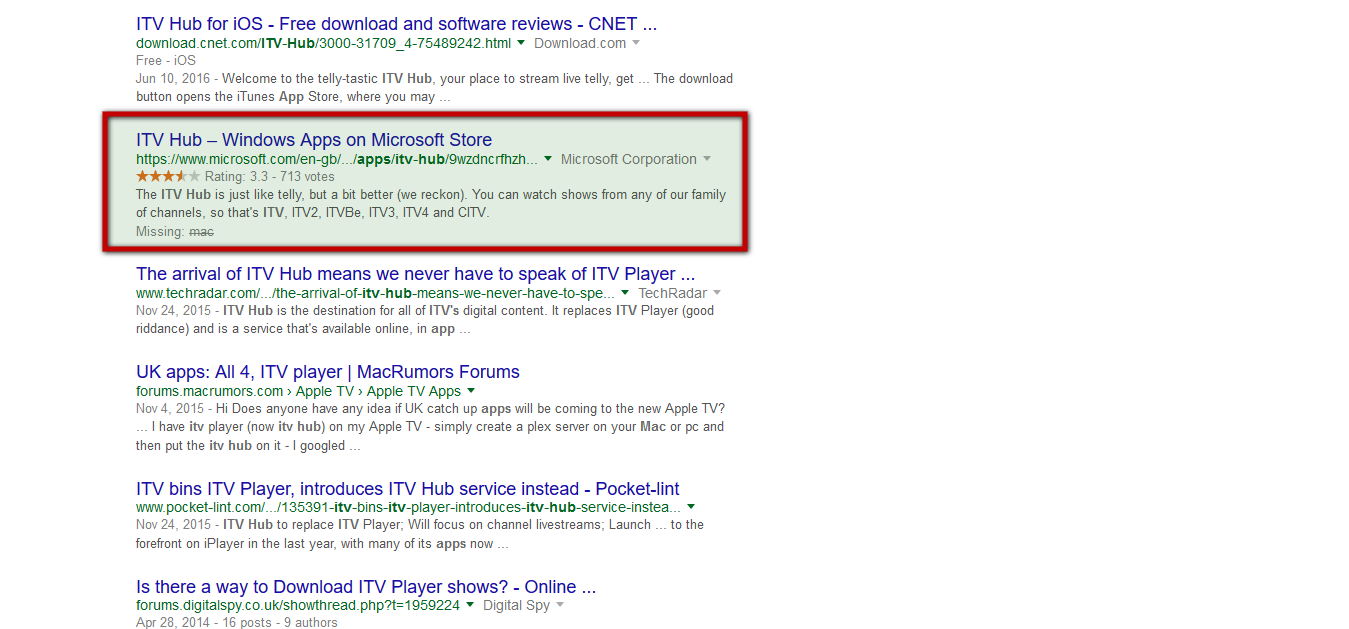Screen dimensions: 1349x629
Task: Expand gray arrow next to Digital Spy
Action: click(x=560, y=605)
